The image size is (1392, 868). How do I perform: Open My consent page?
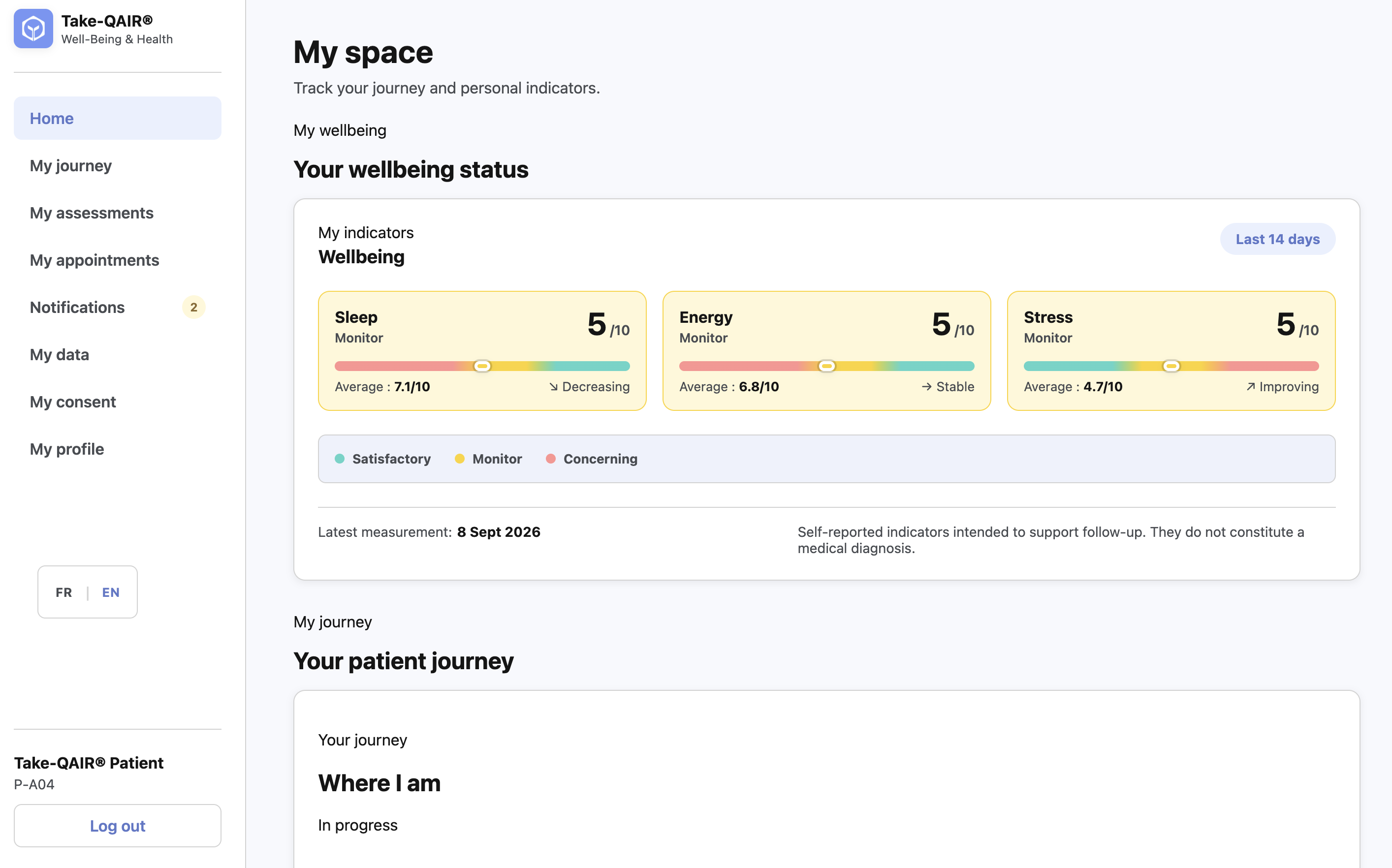(117, 402)
